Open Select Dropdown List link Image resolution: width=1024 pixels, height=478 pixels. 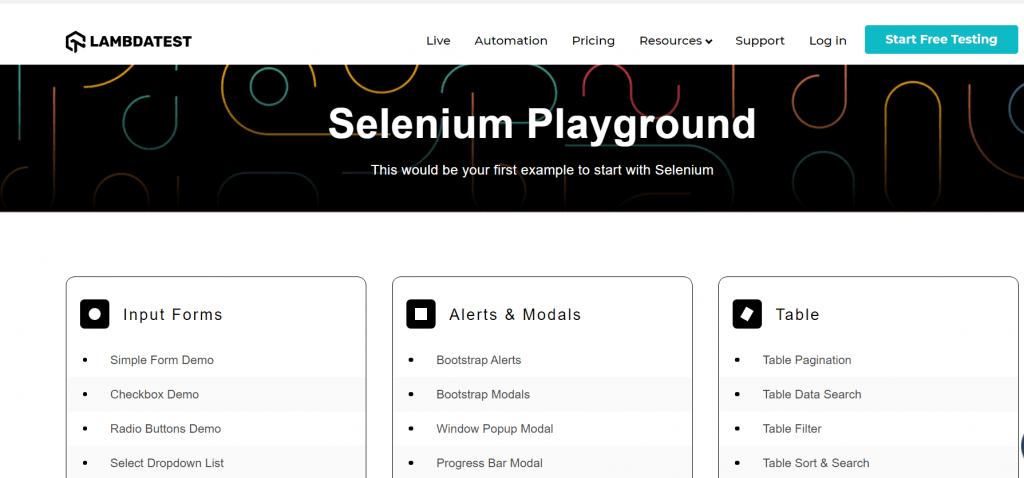click(167, 463)
